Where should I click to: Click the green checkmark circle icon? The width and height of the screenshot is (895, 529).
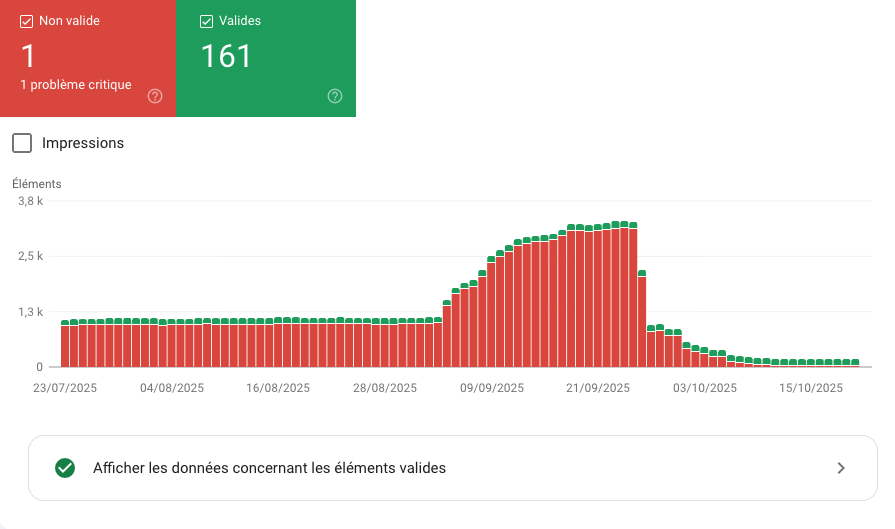pos(65,468)
